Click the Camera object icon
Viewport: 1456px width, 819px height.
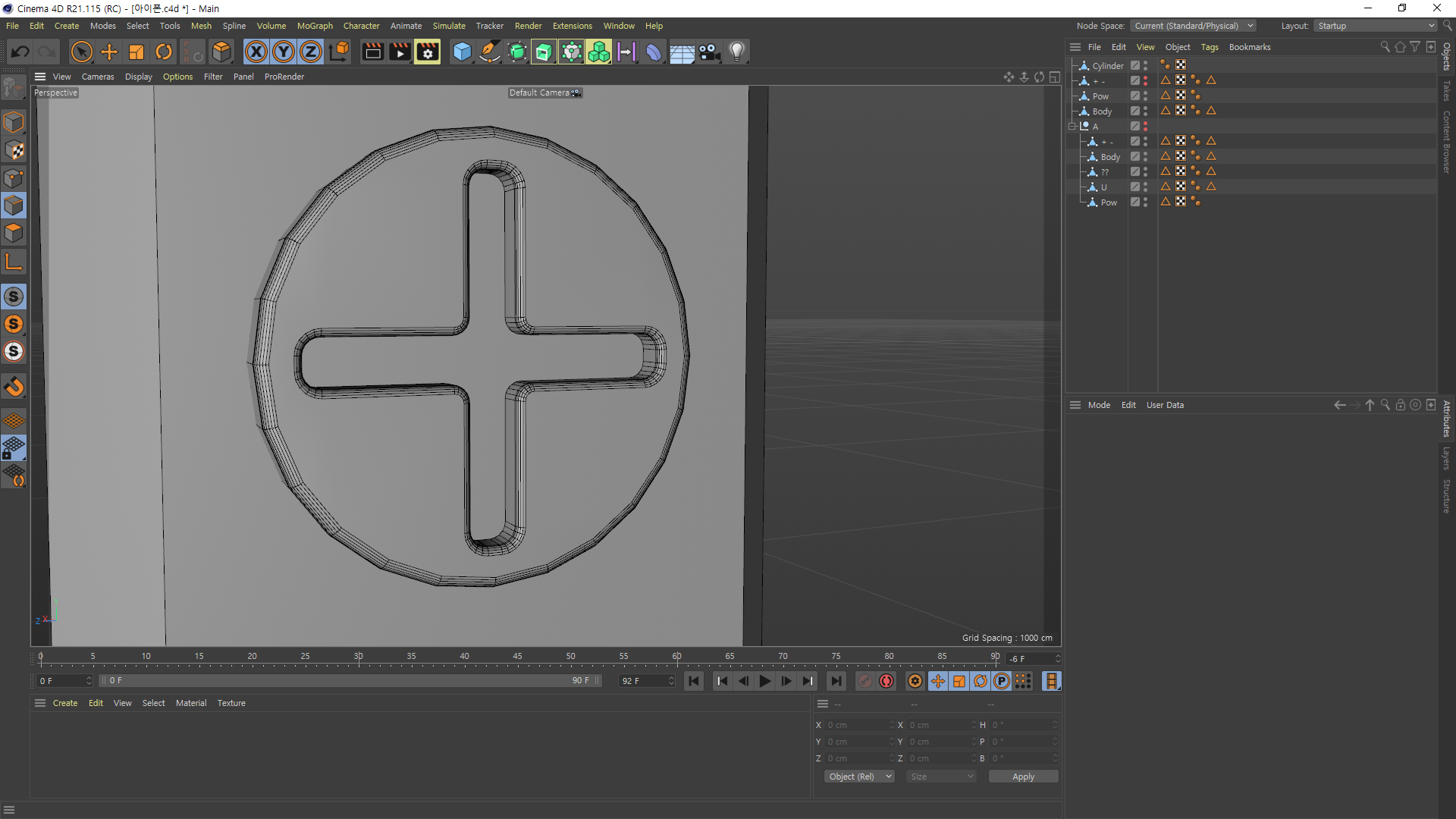(709, 52)
